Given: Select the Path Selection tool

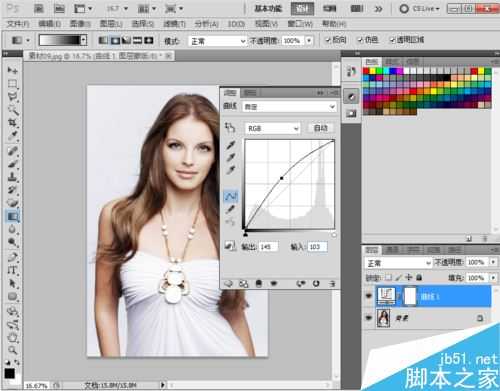Looking at the screenshot, I should point(13,283).
